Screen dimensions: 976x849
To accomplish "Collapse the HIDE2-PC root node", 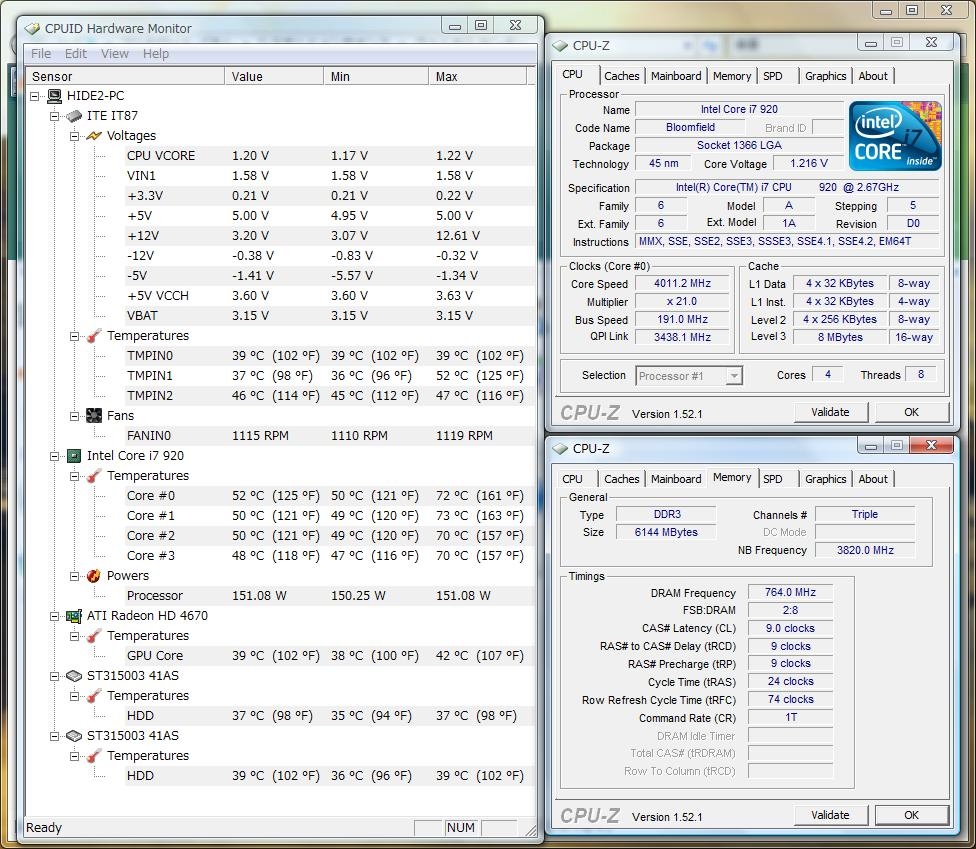I will pyautogui.click(x=35, y=96).
